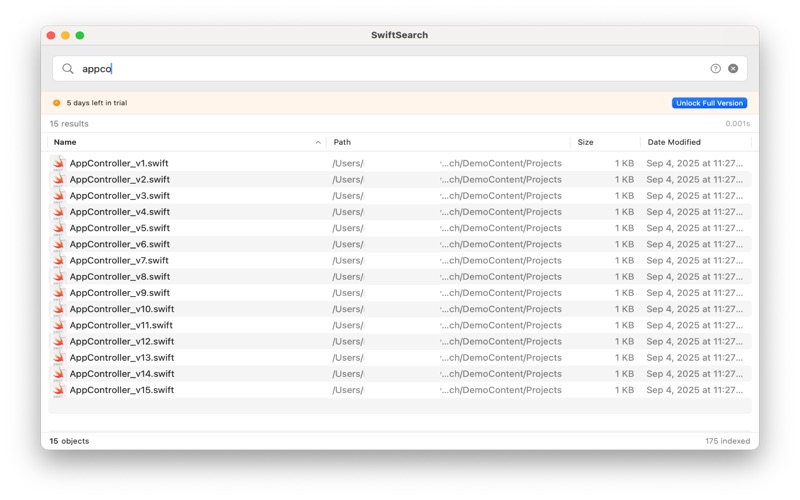This screenshot has height=500, width=800.
Task: Zoom SwiftSearch with the green button
Action: 80,35
